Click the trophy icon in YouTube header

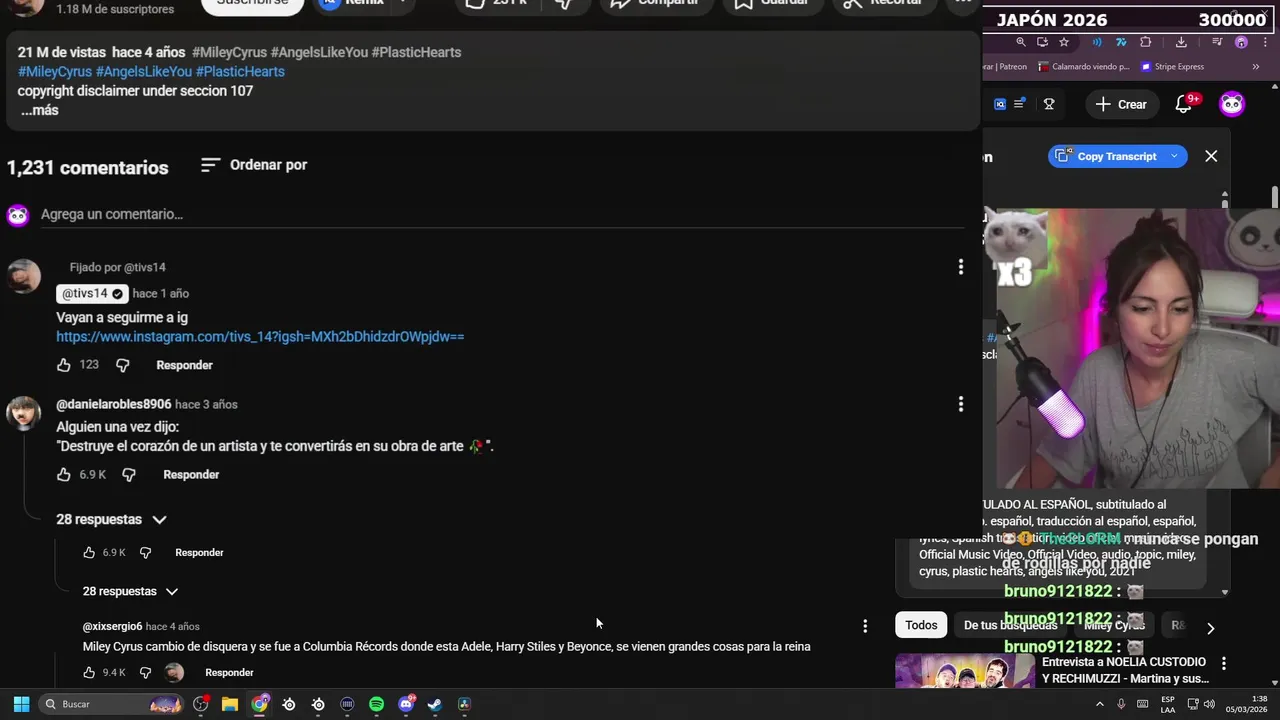(x=1049, y=104)
